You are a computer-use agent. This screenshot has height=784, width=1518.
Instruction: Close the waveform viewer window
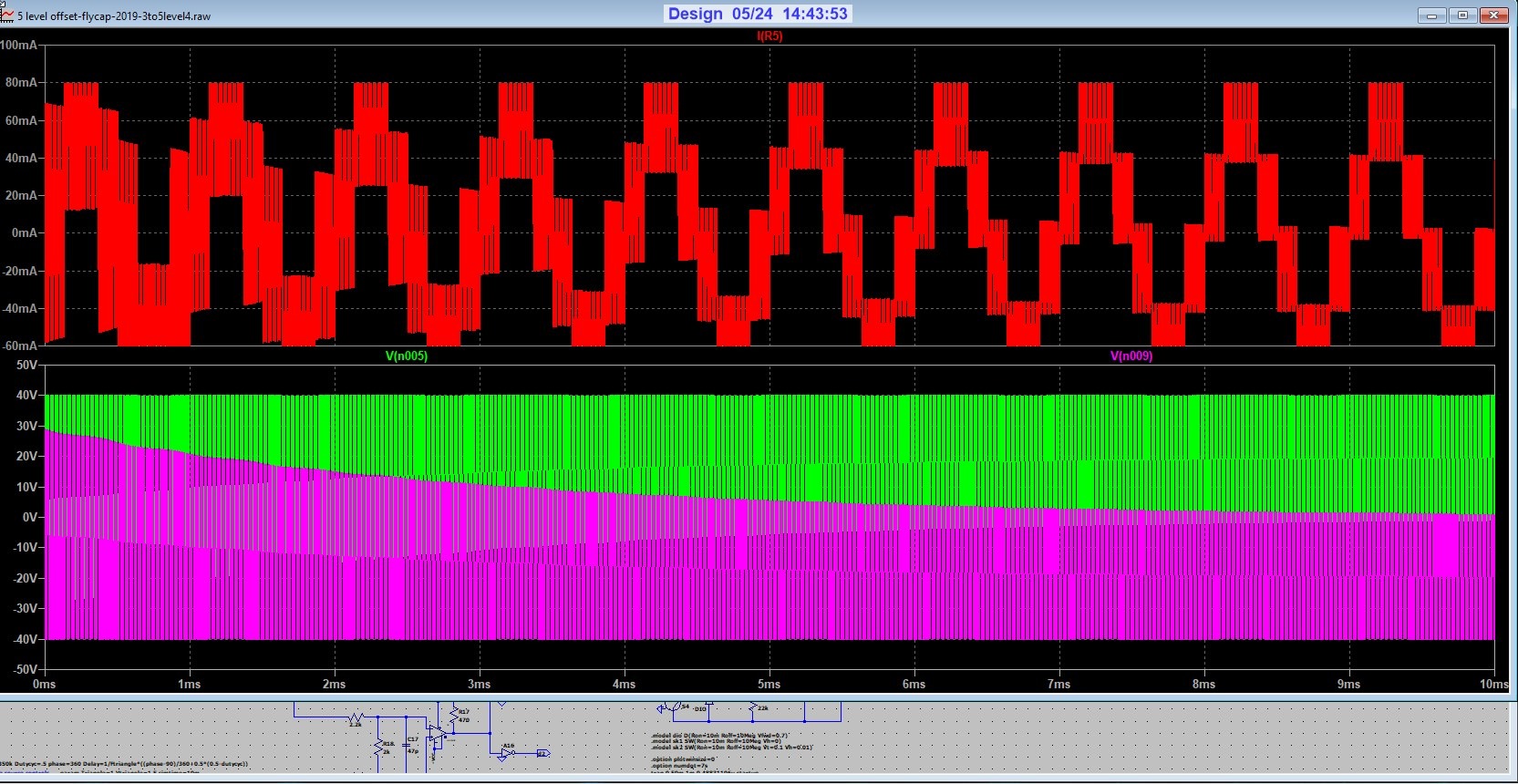pos(1493,15)
